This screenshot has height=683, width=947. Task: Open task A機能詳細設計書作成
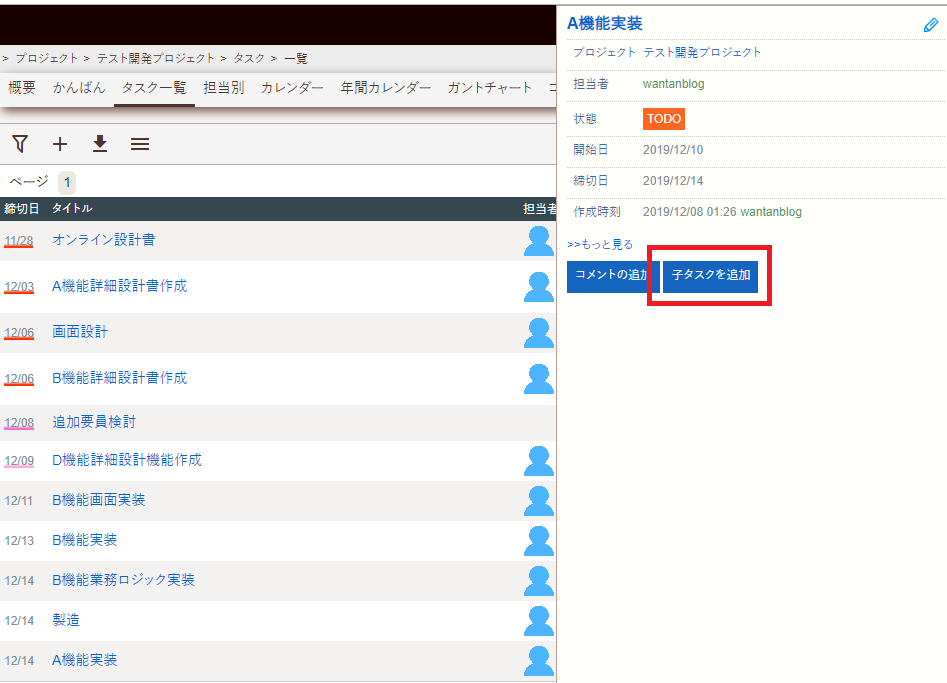pyautogui.click(x=120, y=286)
